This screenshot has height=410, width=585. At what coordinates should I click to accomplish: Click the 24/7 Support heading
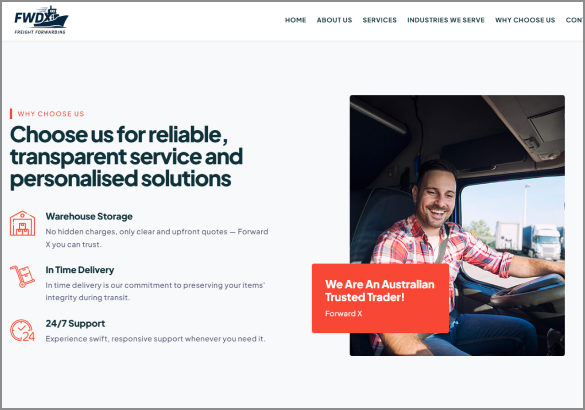[75, 323]
